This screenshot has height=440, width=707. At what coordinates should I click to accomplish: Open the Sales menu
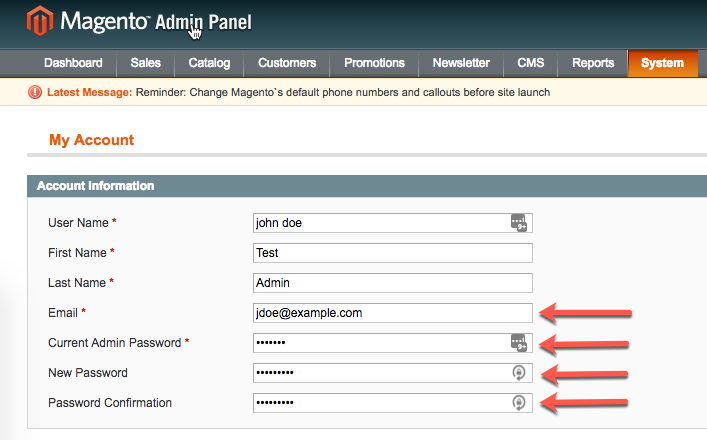coord(145,63)
